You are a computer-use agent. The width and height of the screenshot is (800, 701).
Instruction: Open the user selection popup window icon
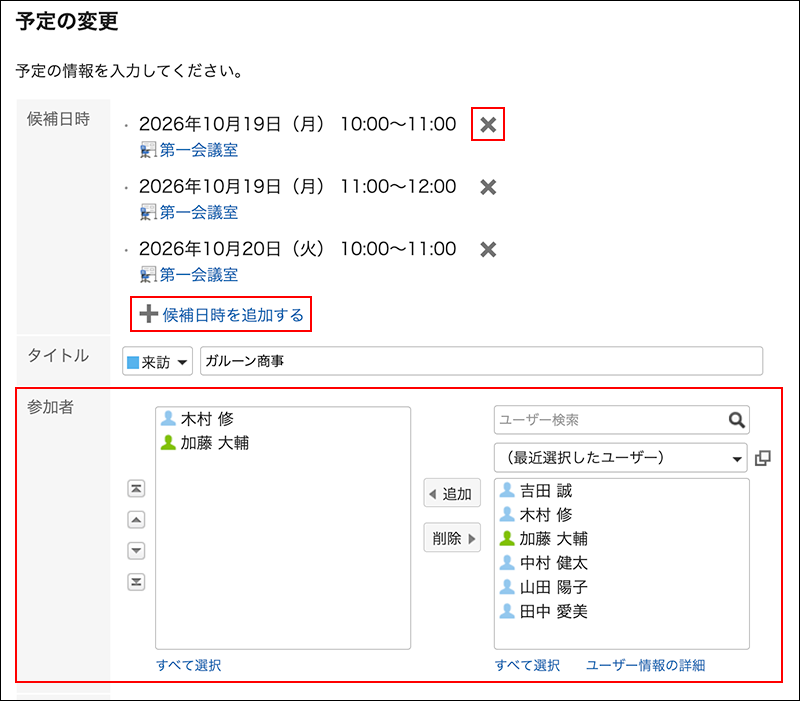763,458
